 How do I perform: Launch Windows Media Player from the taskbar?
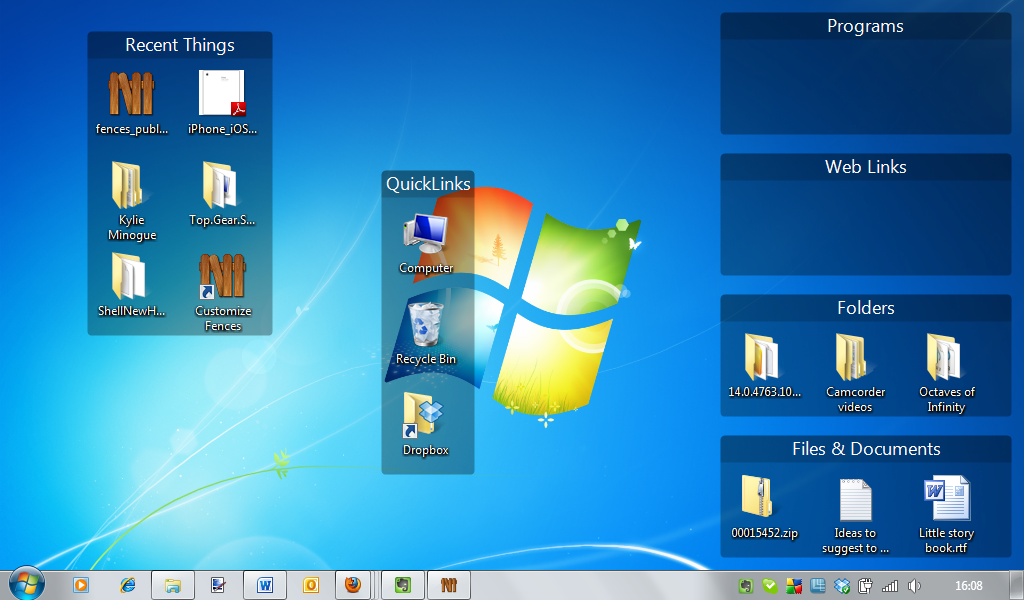81,585
